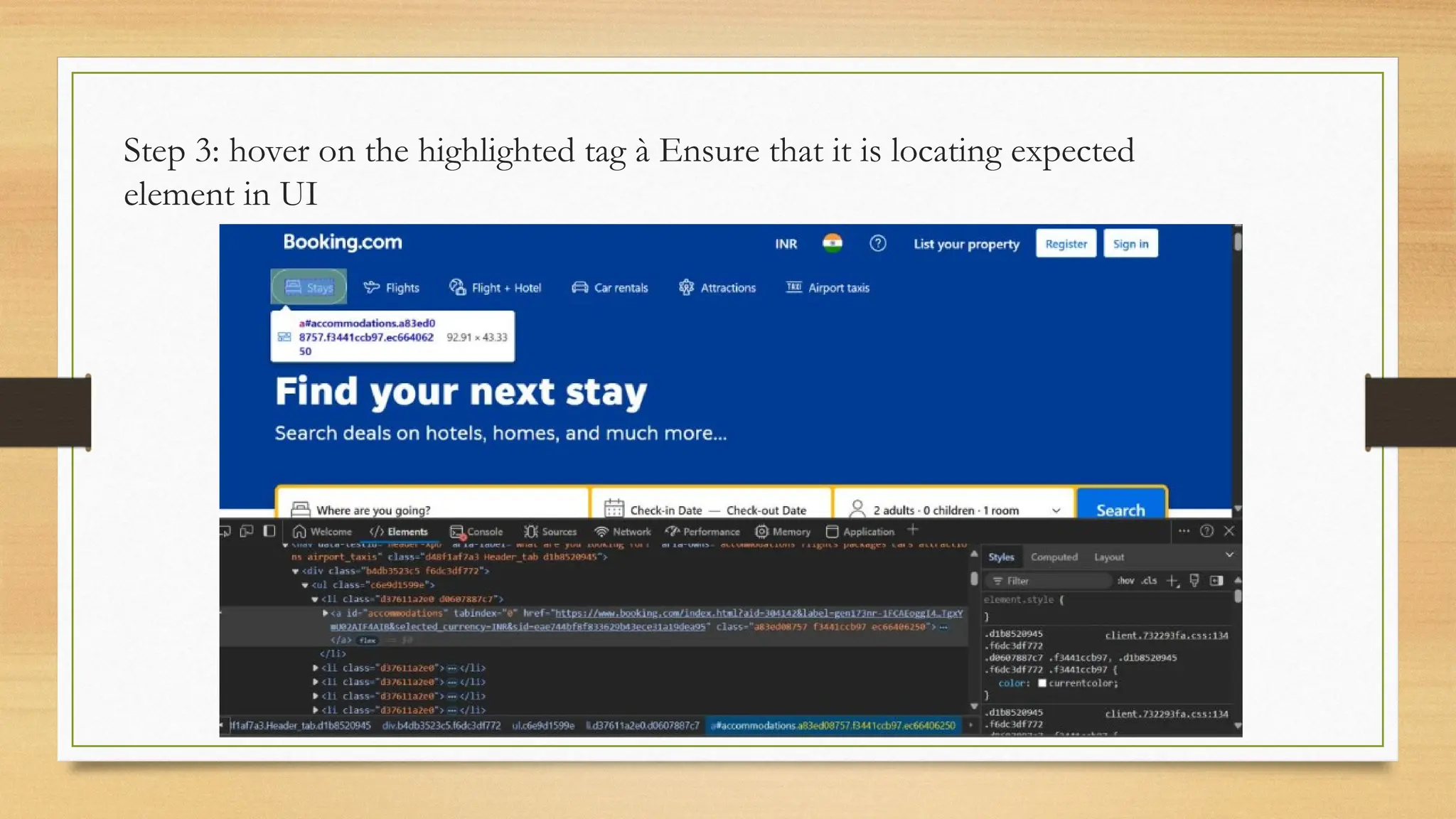1456x819 pixels.
Task: Open the client.732293fa.css:134 source link
Action: [1166, 636]
